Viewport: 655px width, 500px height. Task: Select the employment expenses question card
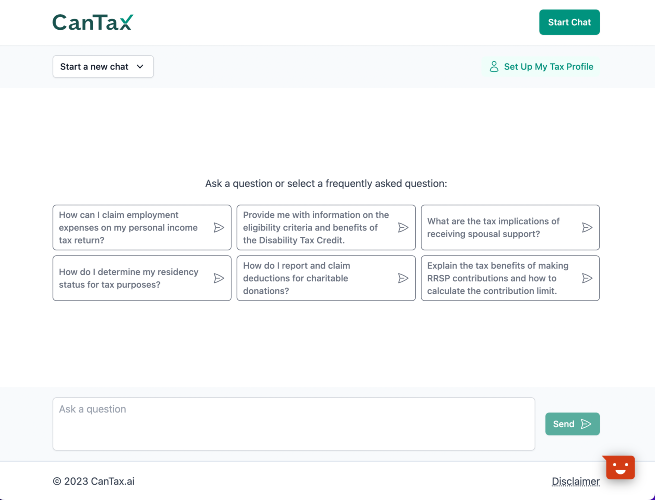(142, 228)
